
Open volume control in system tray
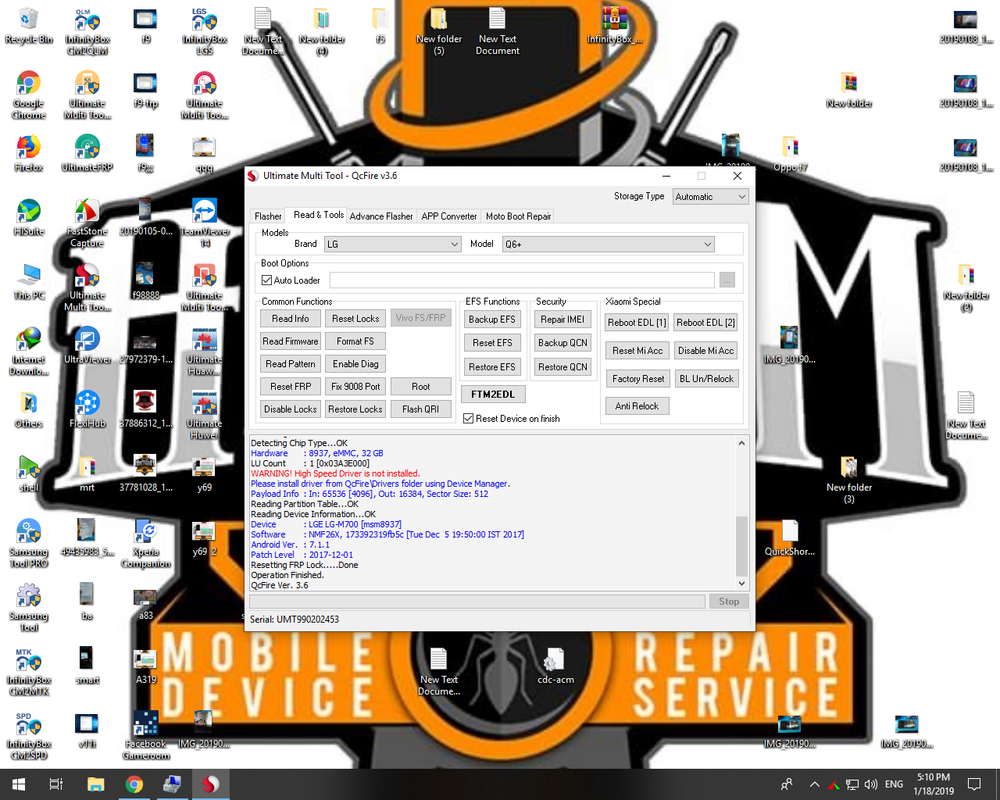871,784
